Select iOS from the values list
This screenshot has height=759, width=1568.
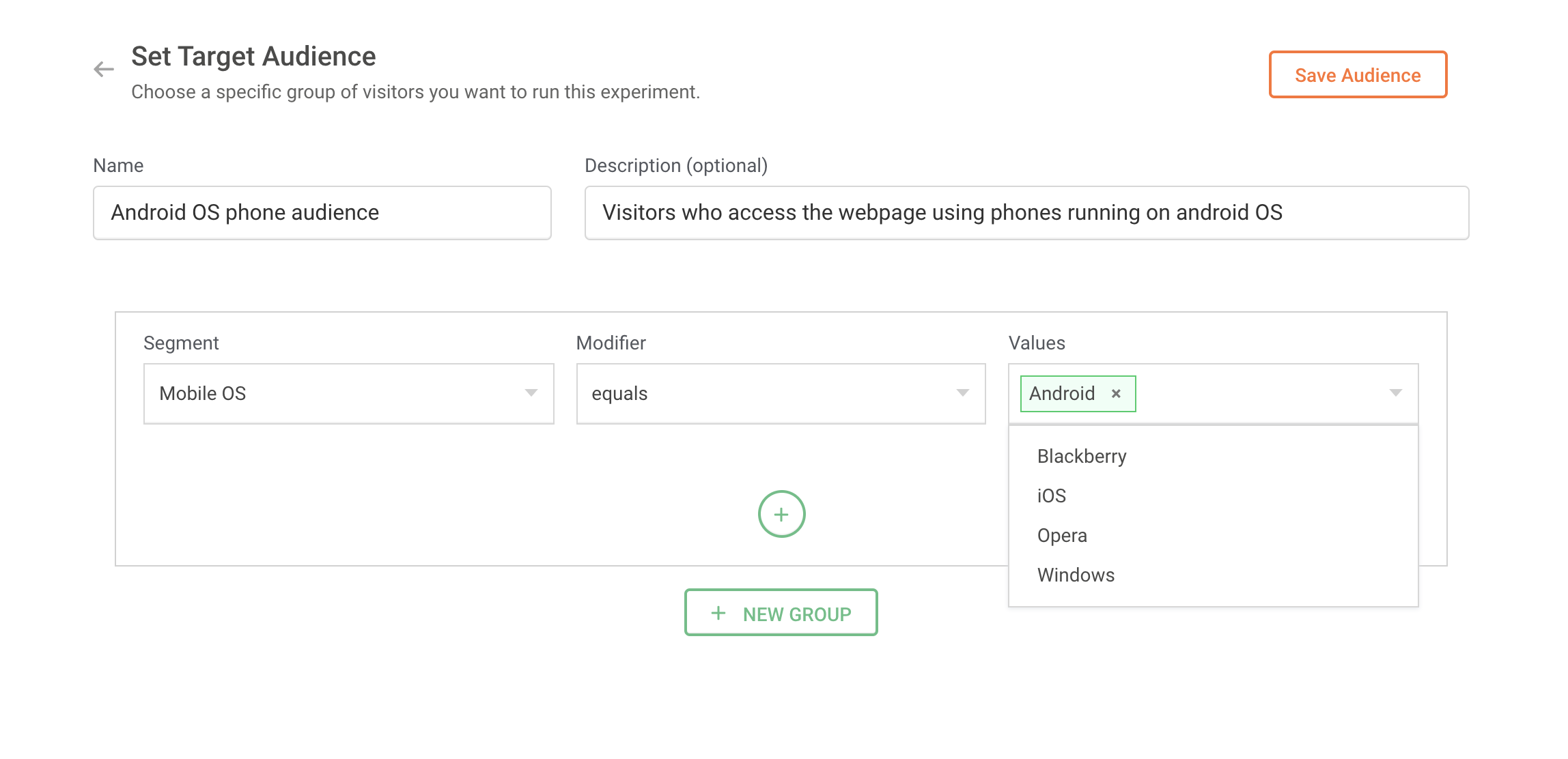pos(1052,496)
